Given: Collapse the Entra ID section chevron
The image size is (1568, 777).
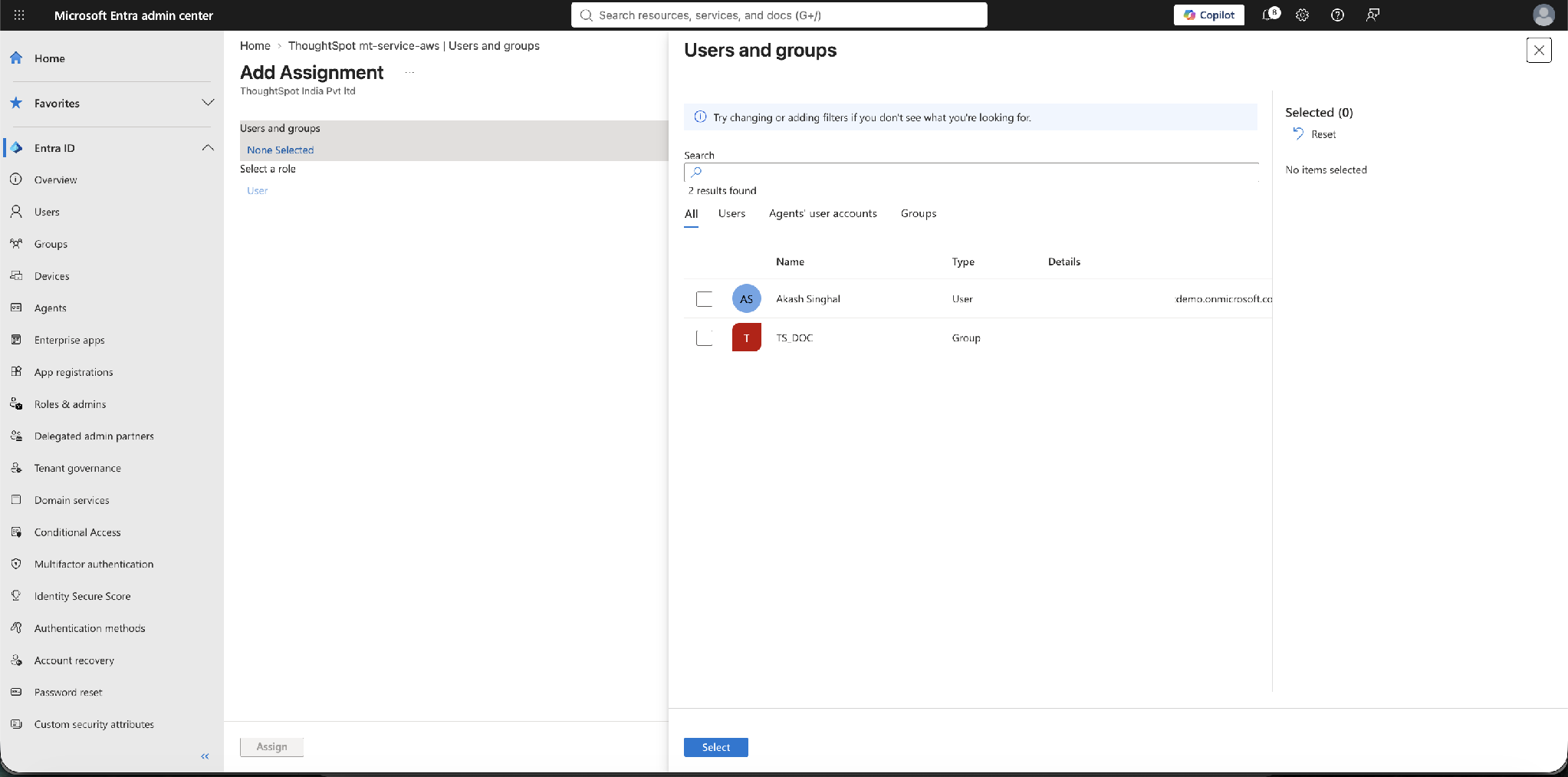Looking at the screenshot, I should click(208, 148).
